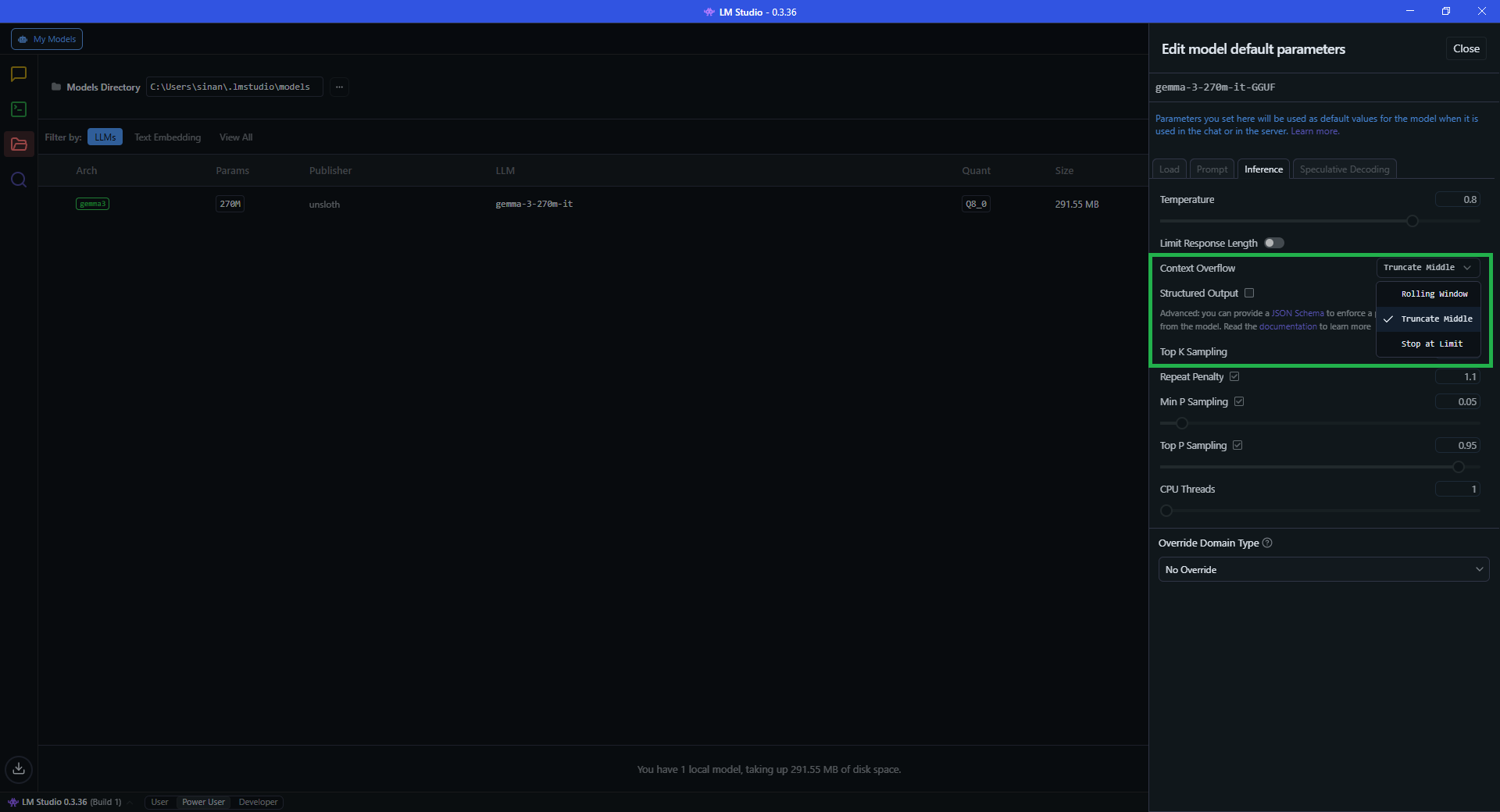Viewport: 1500px width, 812px height.
Task: Open the Downloads icon at bottom left
Action: 19,769
